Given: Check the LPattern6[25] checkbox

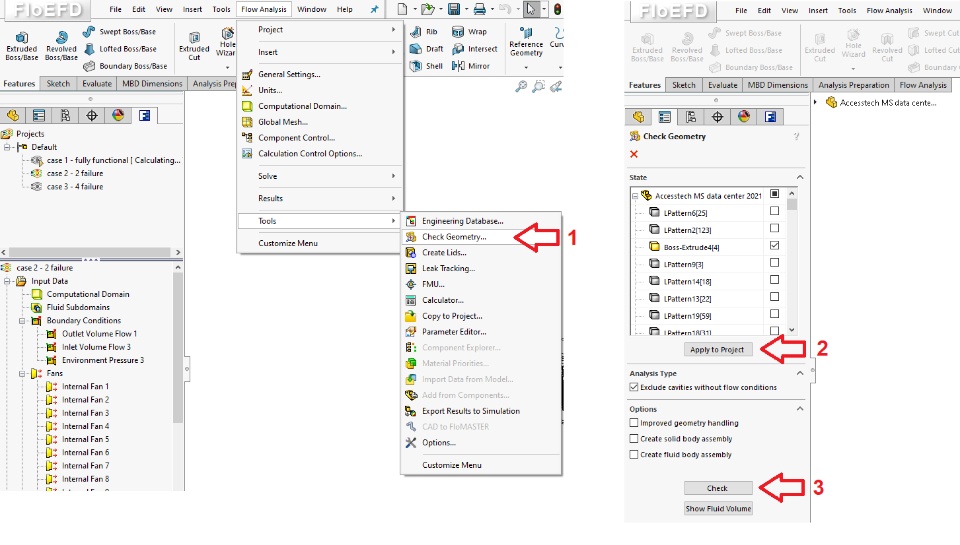Looking at the screenshot, I should click(x=774, y=211).
